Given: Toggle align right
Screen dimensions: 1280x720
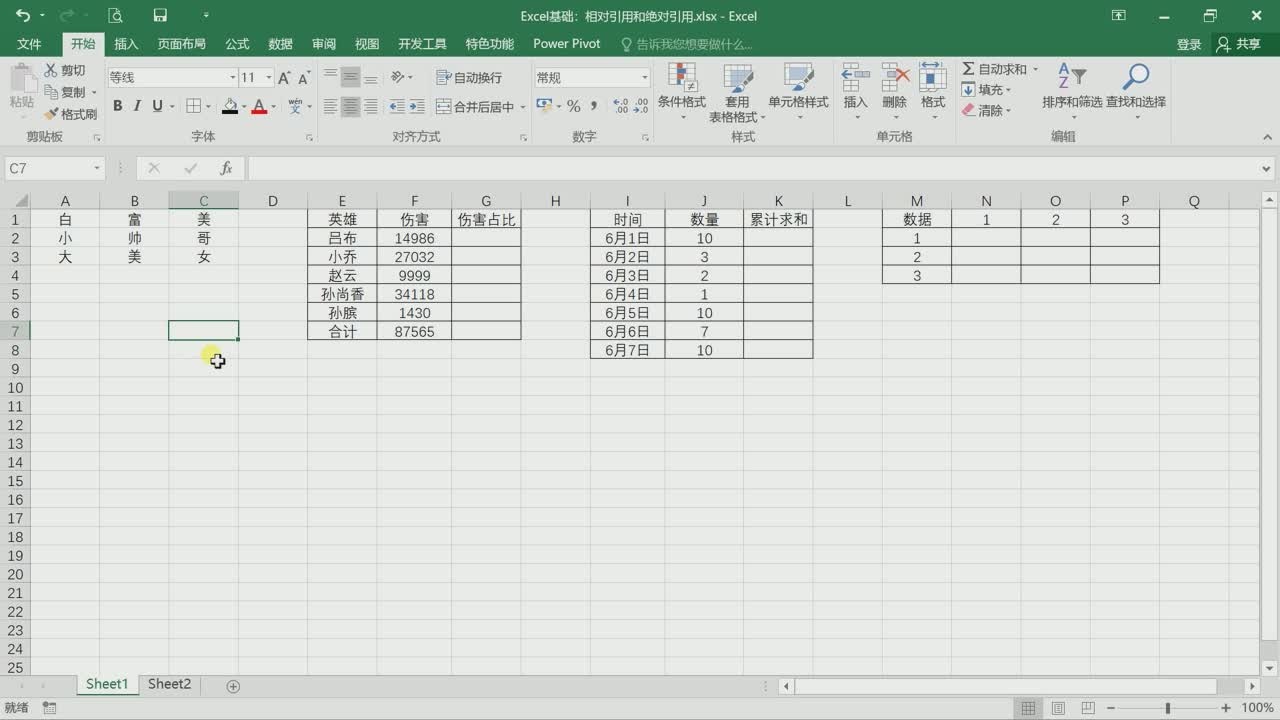Looking at the screenshot, I should click(x=370, y=106).
